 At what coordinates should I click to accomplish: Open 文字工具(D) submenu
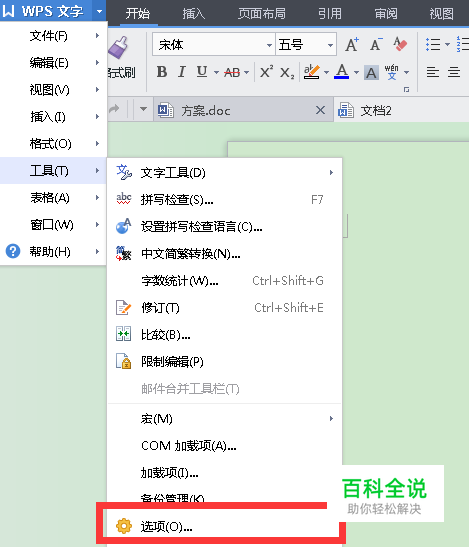[x=225, y=172]
